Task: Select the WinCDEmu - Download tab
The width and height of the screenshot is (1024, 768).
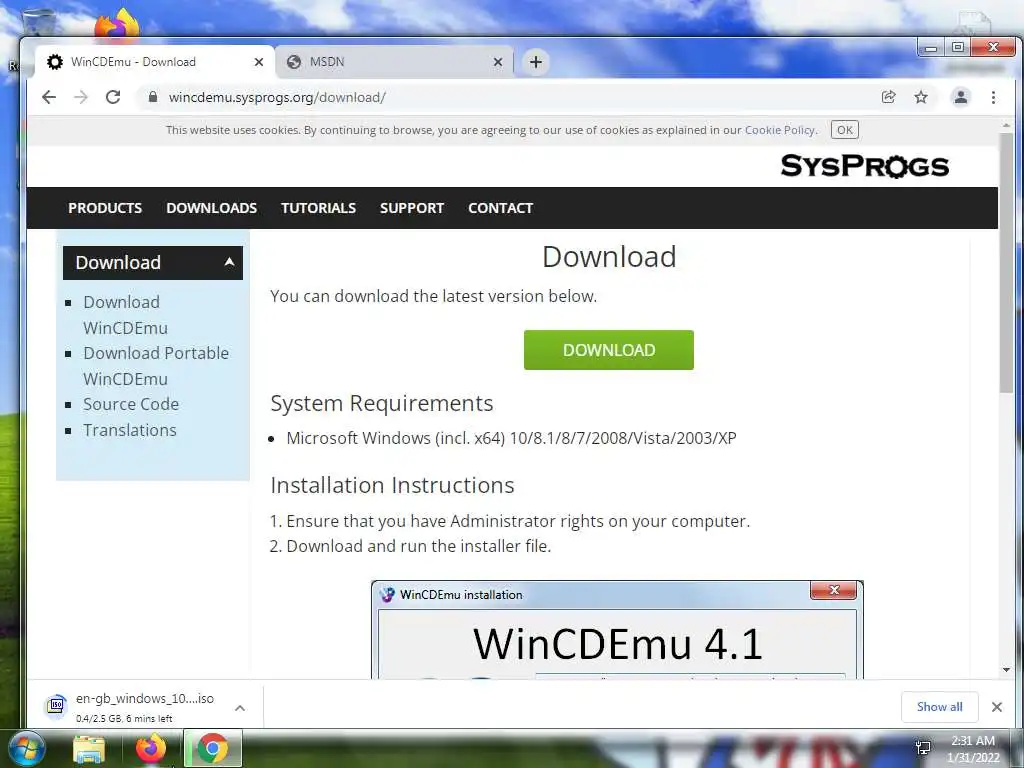Action: tap(155, 62)
